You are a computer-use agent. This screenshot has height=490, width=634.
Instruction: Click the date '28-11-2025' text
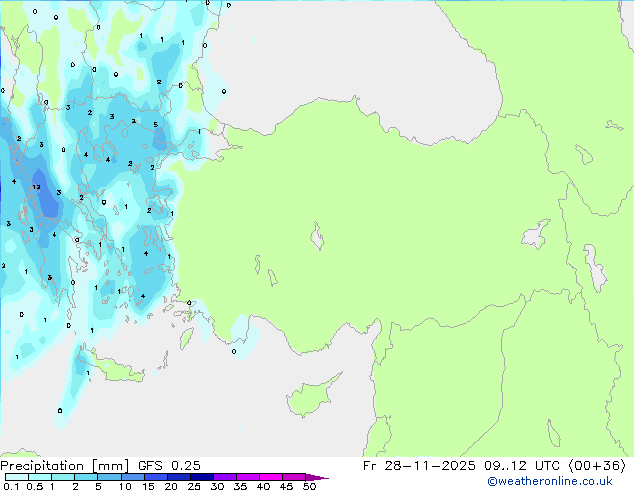(x=429, y=466)
